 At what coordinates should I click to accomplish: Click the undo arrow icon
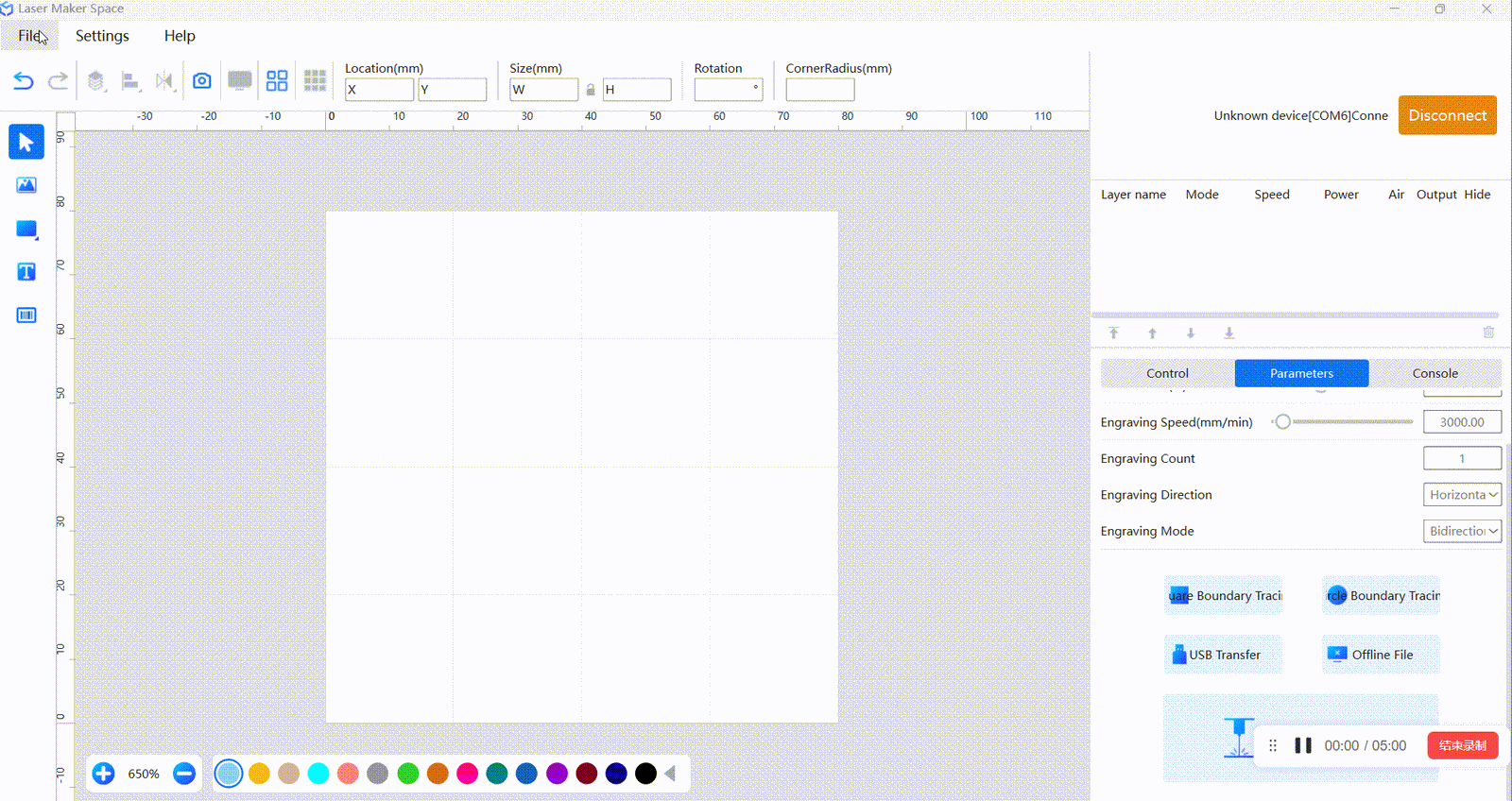[x=24, y=81]
